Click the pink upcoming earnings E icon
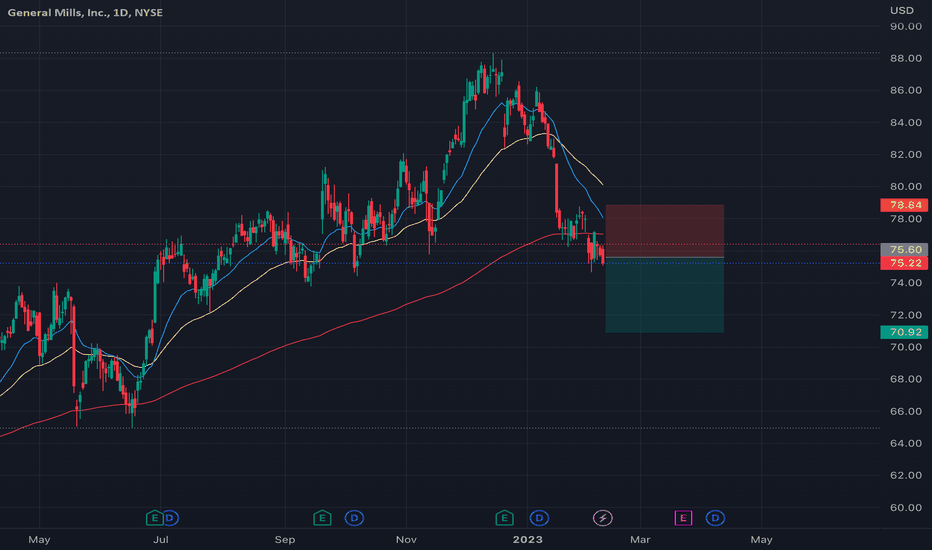This screenshot has width=932, height=550. (683, 518)
